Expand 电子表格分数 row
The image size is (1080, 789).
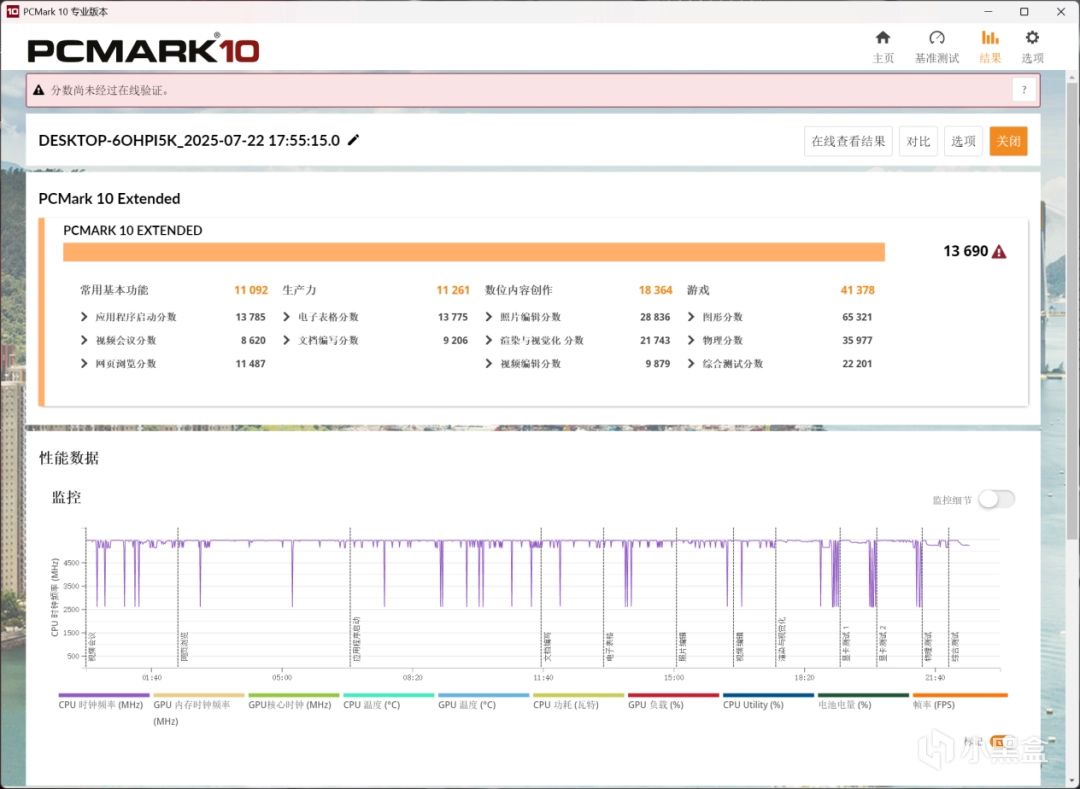pos(287,317)
